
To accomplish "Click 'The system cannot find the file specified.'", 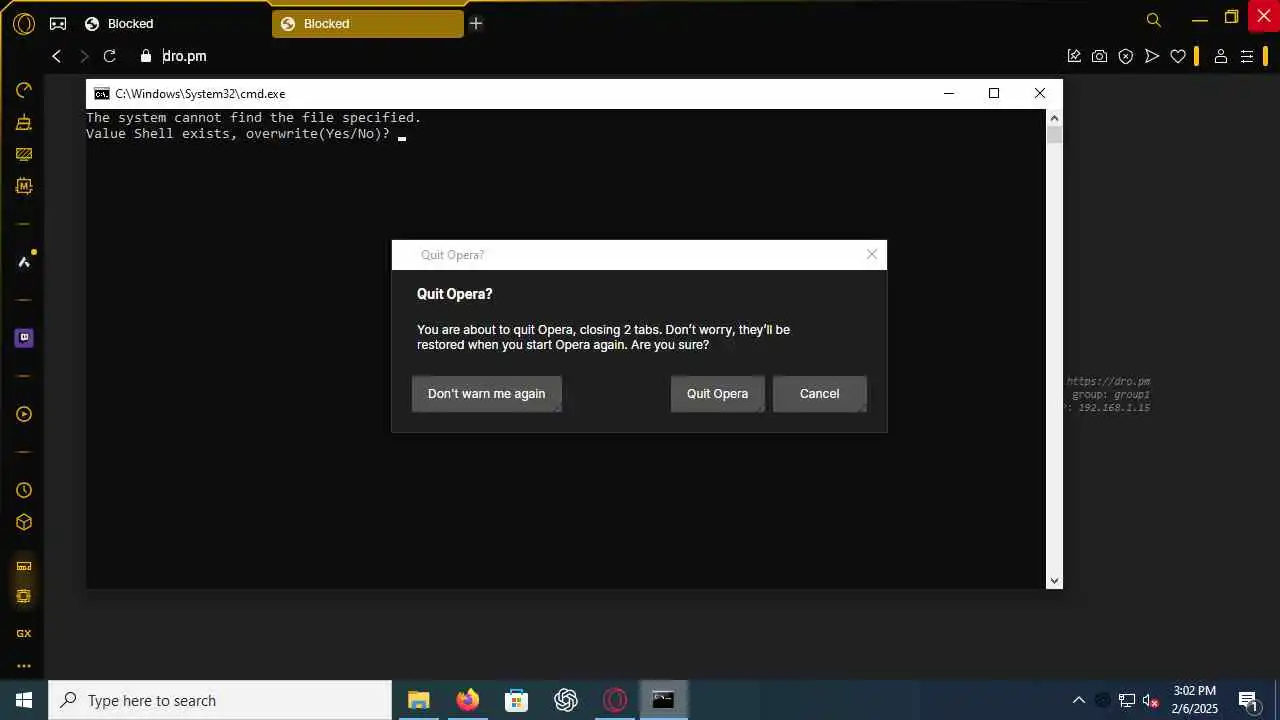I will point(254,118).
